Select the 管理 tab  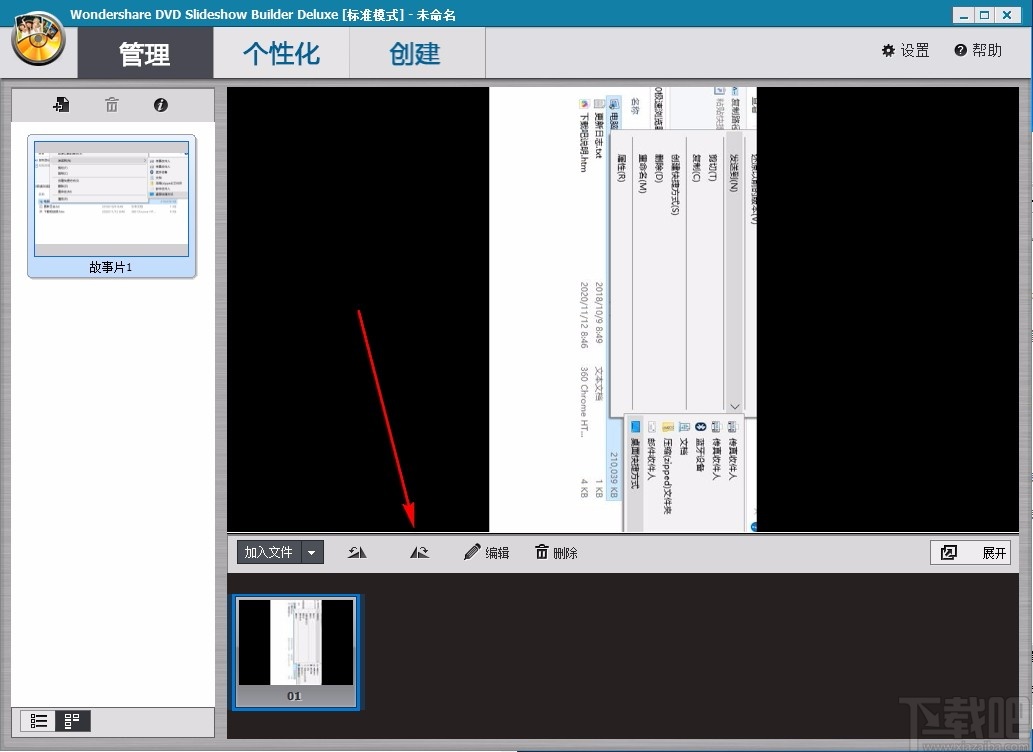tap(145, 54)
